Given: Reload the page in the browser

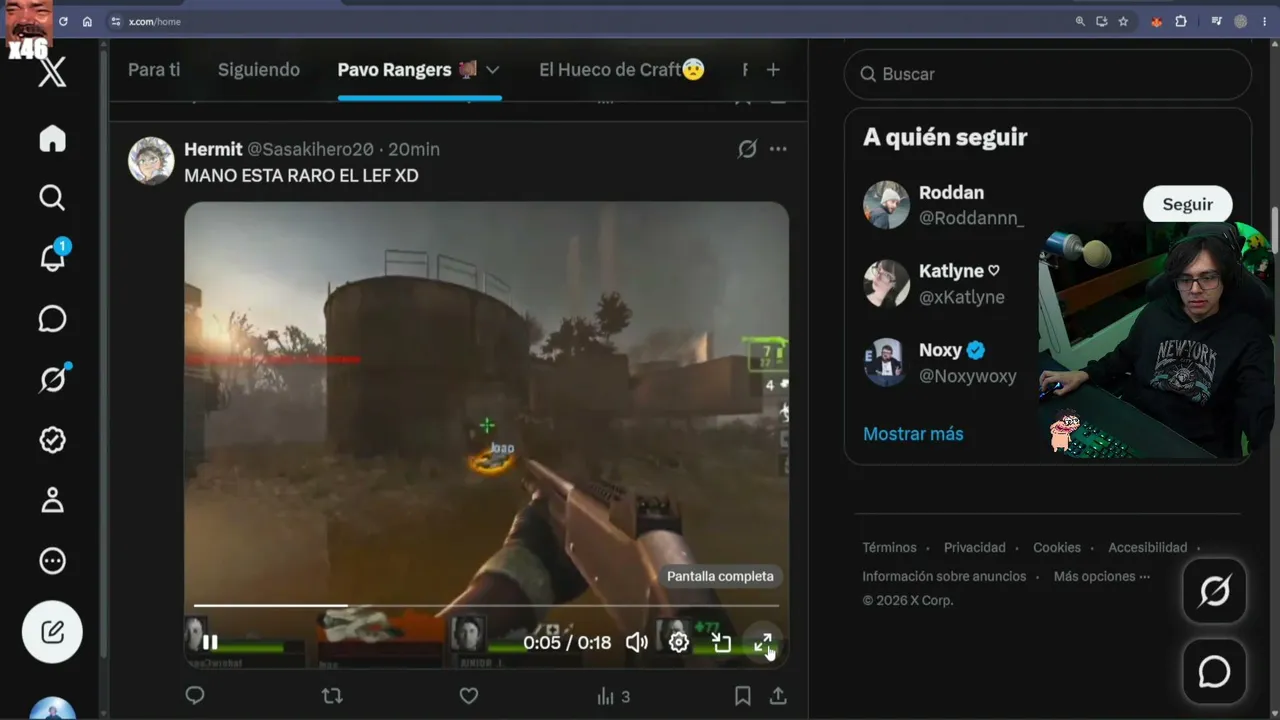Looking at the screenshot, I should [x=64, y=21].
